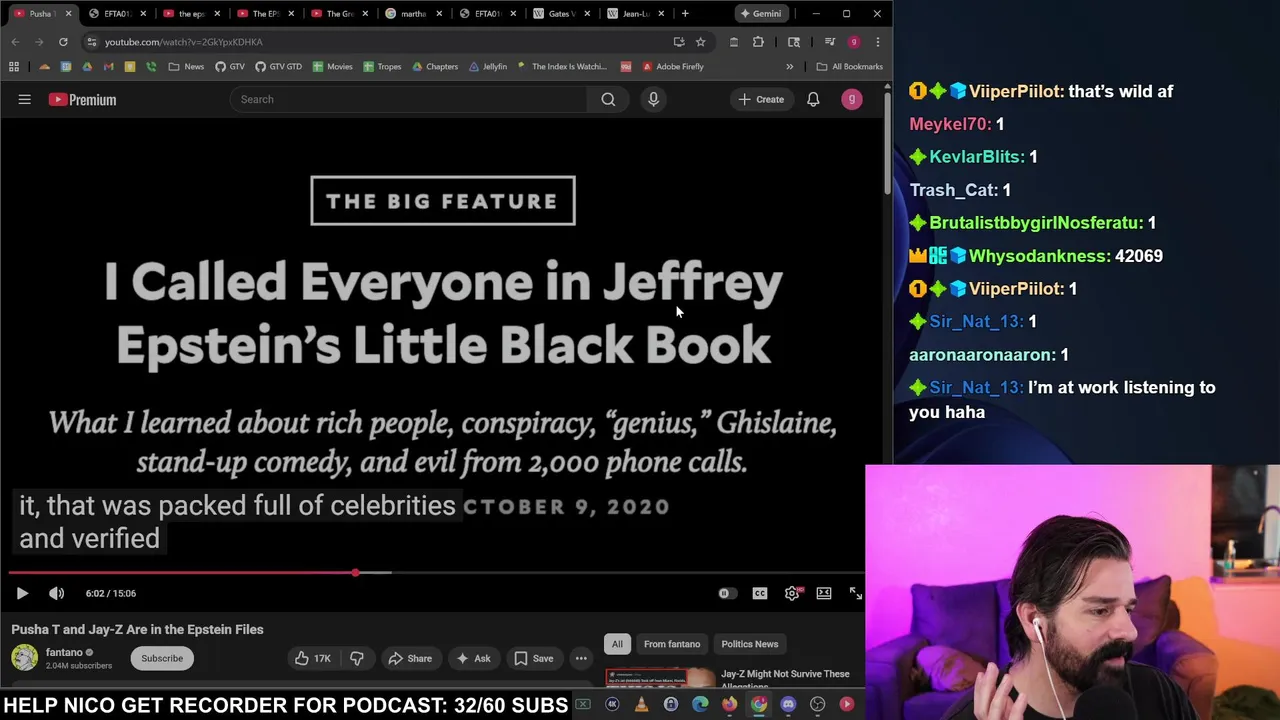Click the red progress scrubber dot
This screenshot has height=720, width=1280.
tap(356, 573)
